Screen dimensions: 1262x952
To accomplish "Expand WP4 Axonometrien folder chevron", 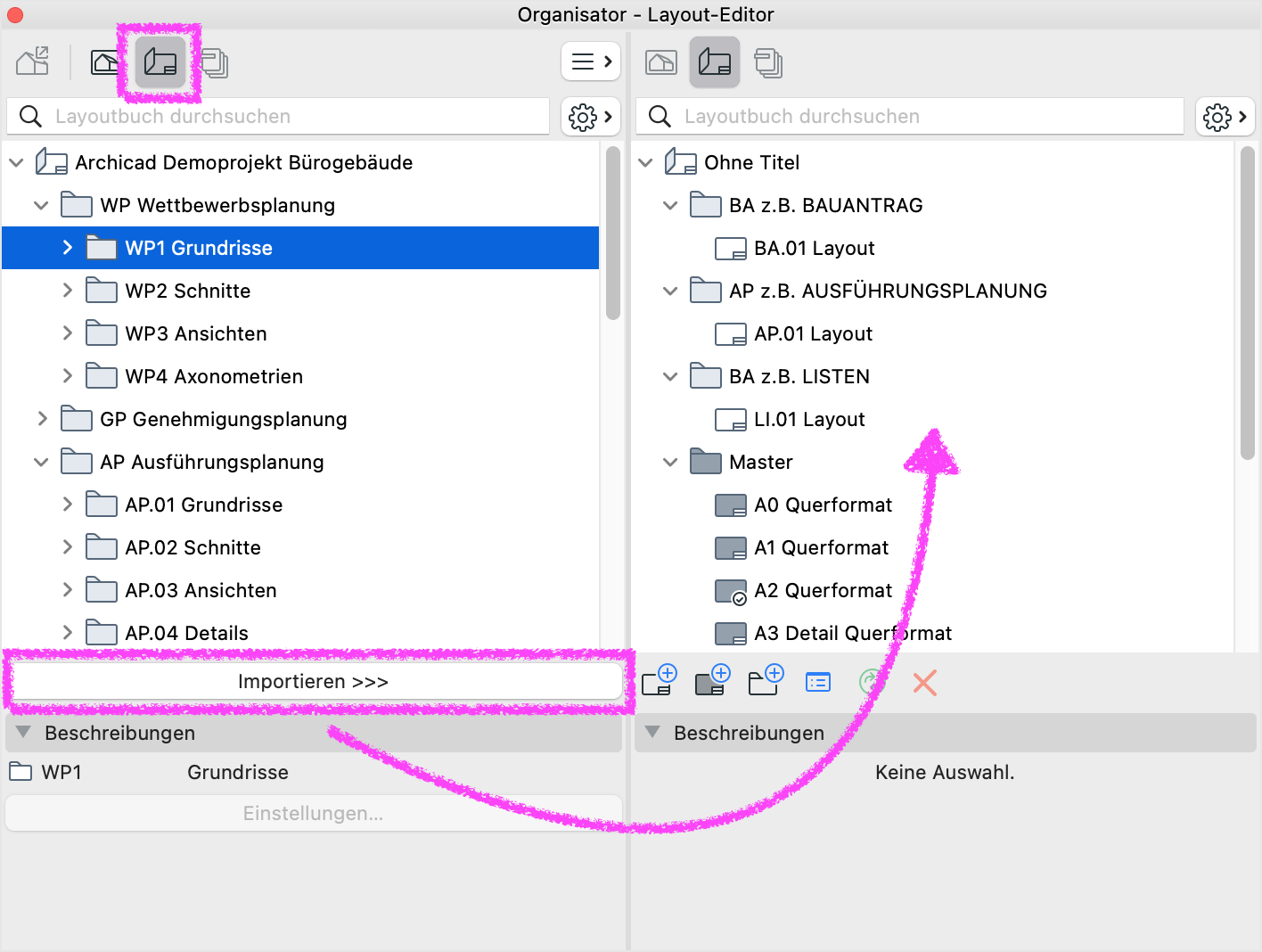I will [67, 376].
